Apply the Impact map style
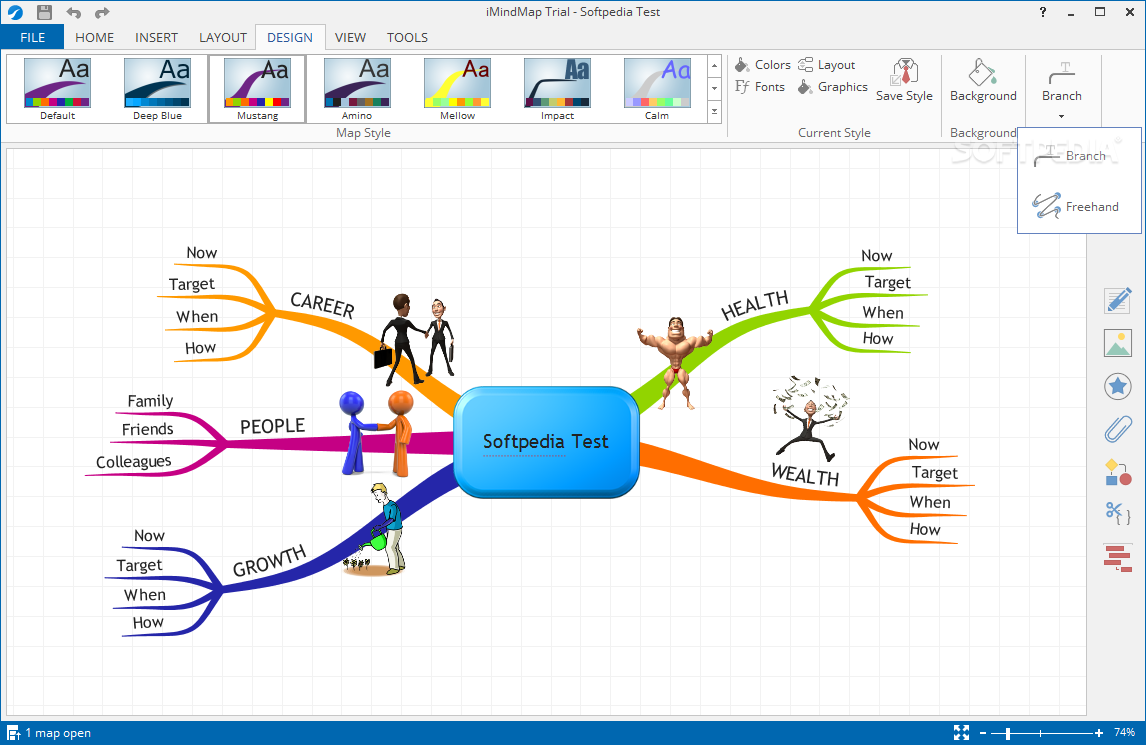 [558, 88]
